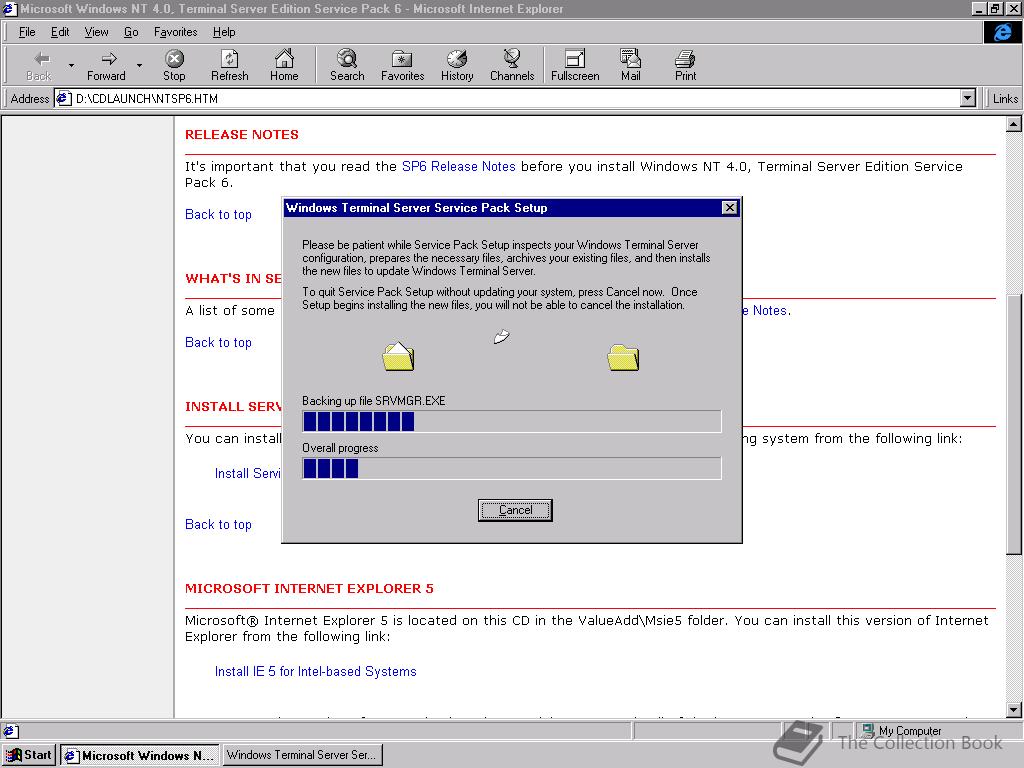Image resolution: width=1024 pixels, height=768 pixels.
Task: Open the Forward history dropdown arrow
Action: 139,66
